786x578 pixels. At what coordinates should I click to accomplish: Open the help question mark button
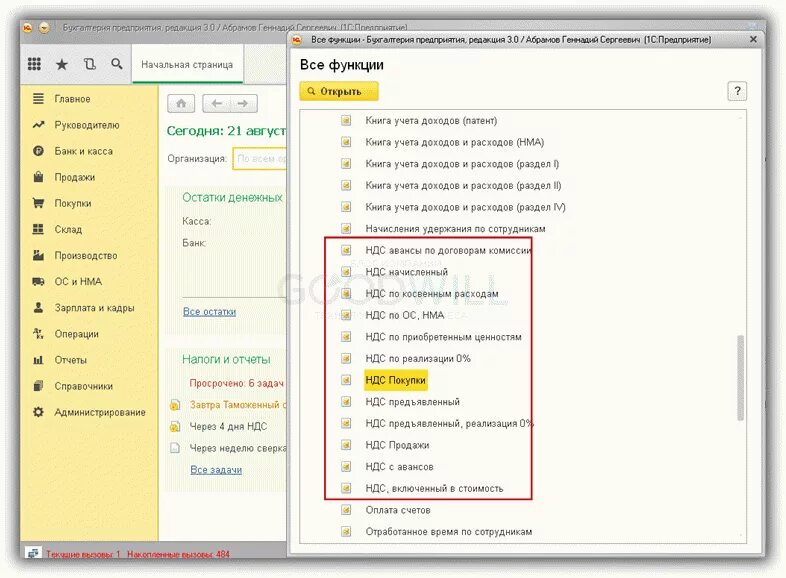point(737,91)
